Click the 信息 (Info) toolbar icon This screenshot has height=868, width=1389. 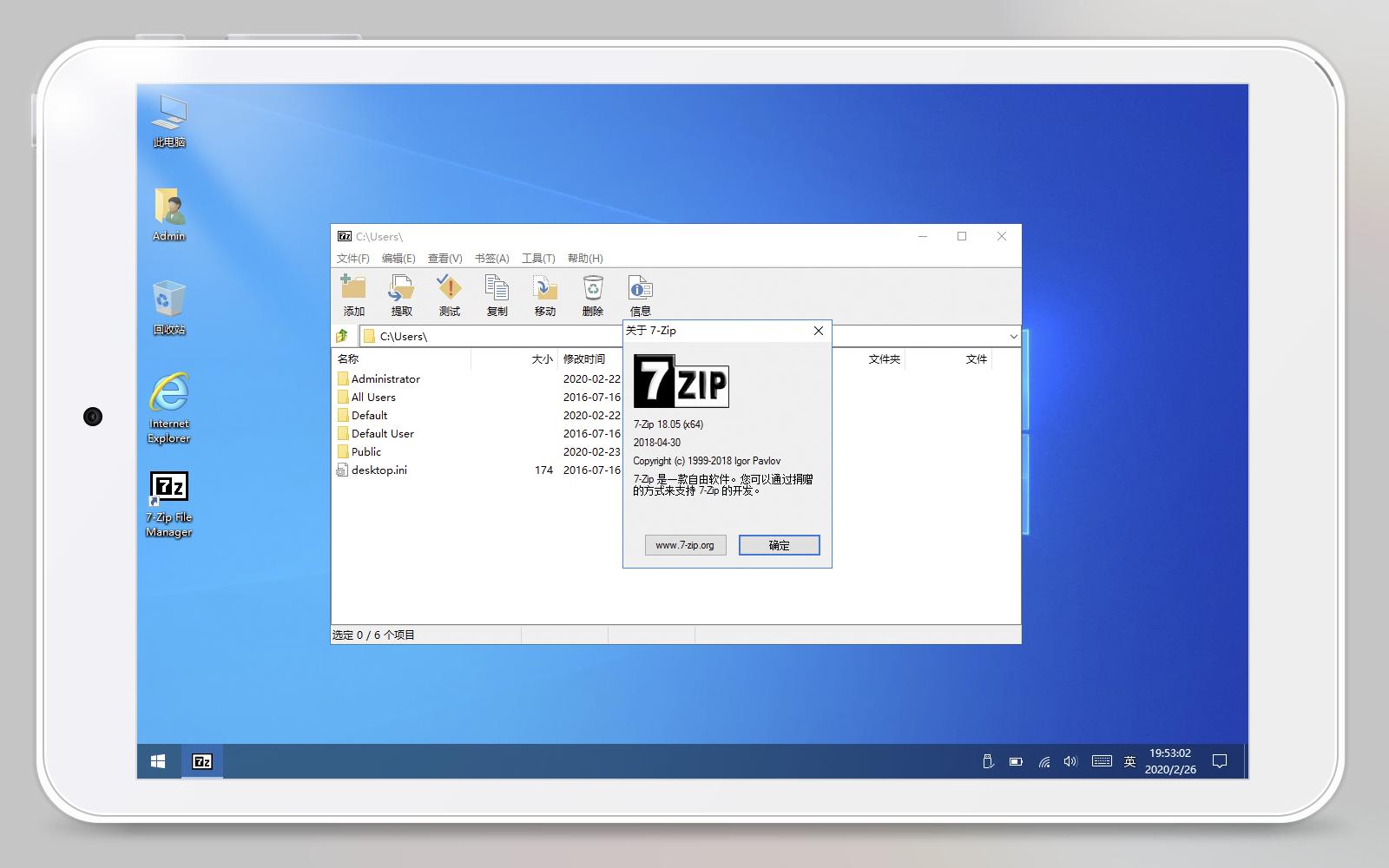pos(640,295)
